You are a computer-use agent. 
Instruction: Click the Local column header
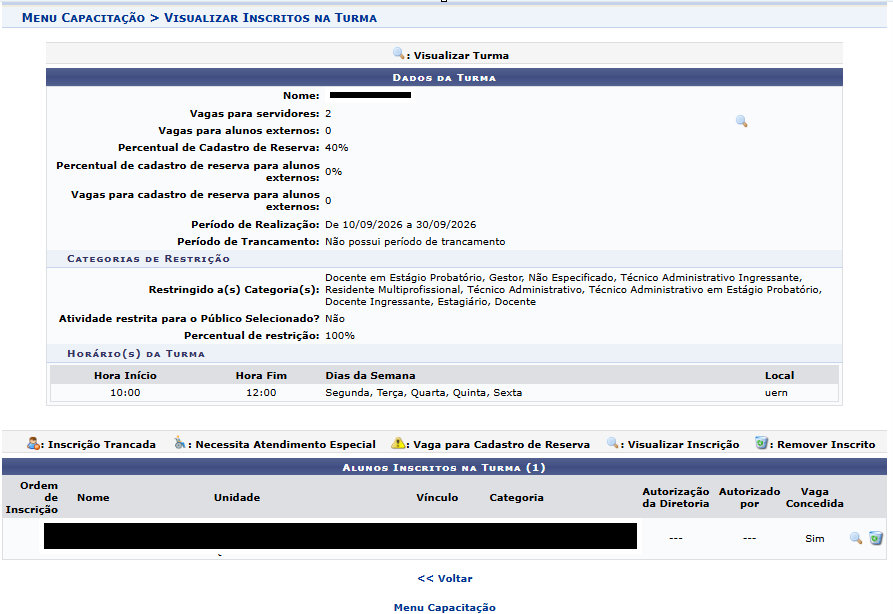click(779, 376)
